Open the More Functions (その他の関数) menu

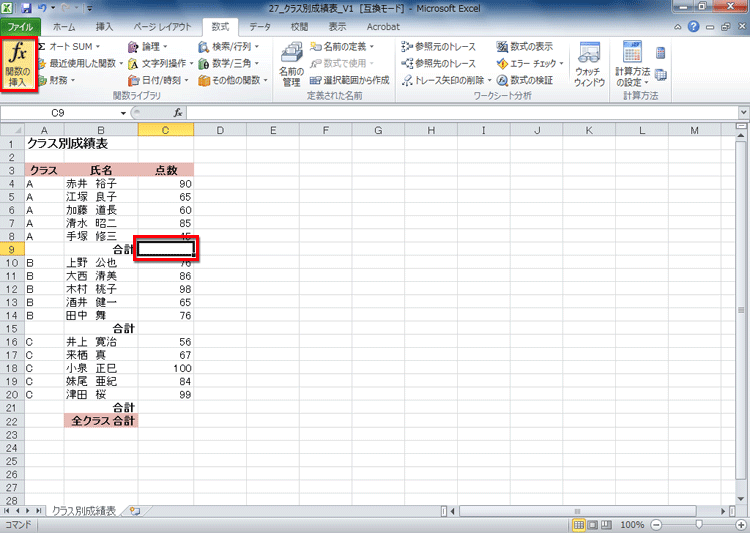click(233, 80)
